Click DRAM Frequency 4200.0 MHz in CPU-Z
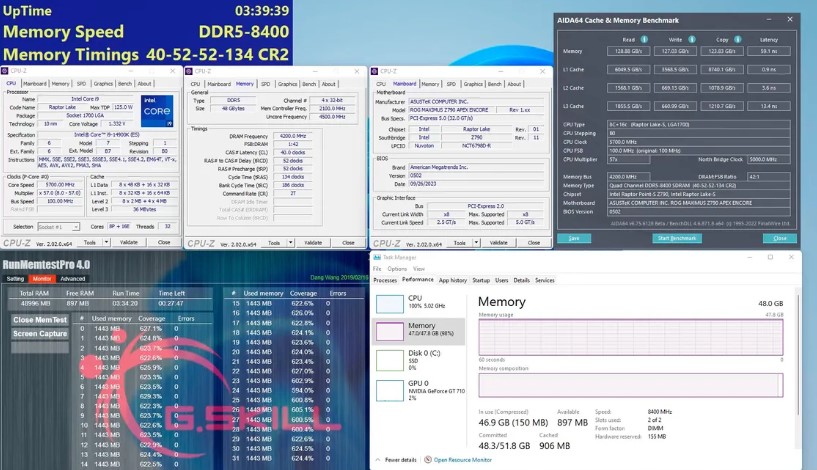Image resolution: width=817 pixels, height=470 pixels. coord(292,136)
